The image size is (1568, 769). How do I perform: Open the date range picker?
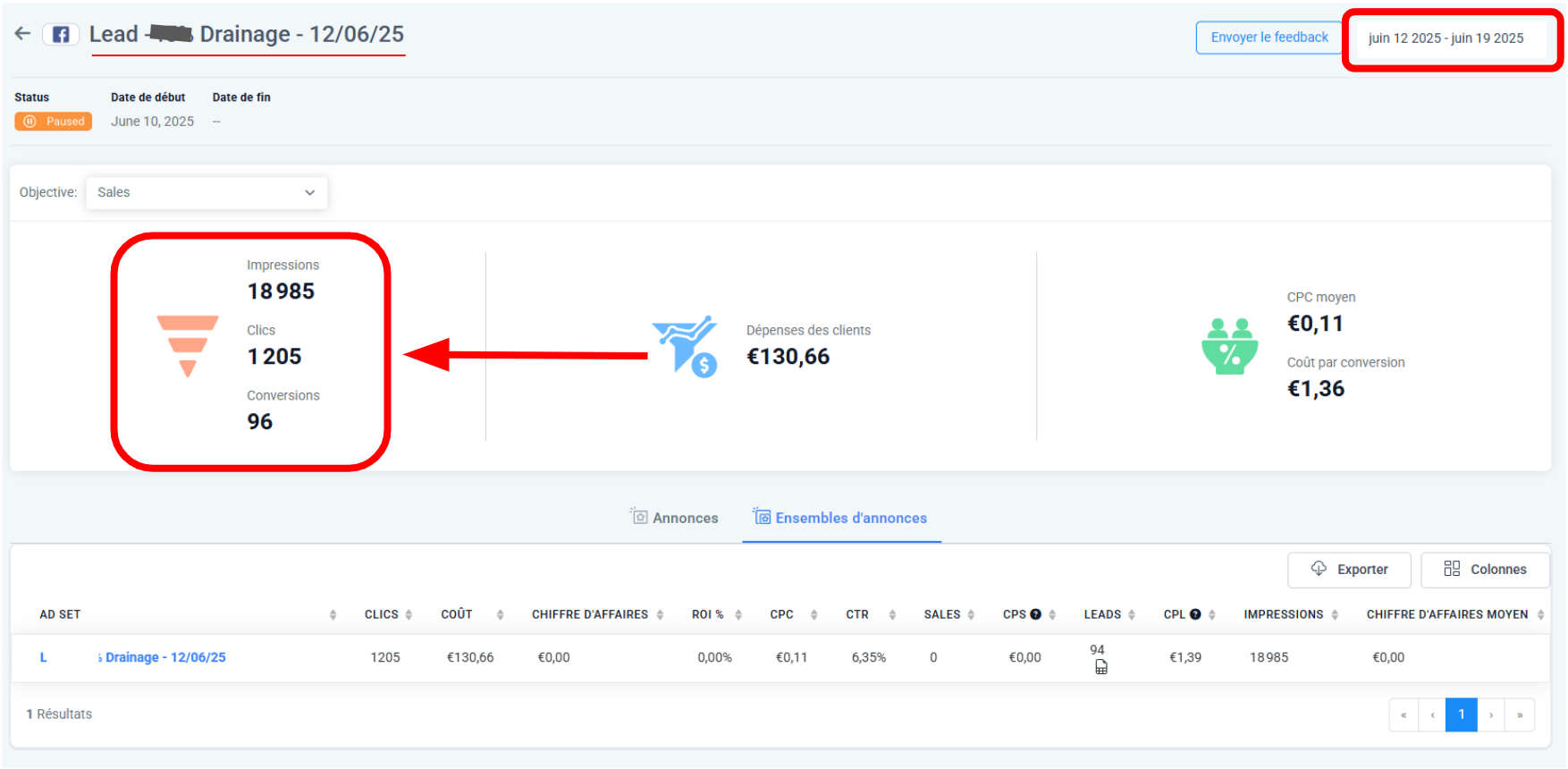pyautogui.click(x=1446, y=38)
